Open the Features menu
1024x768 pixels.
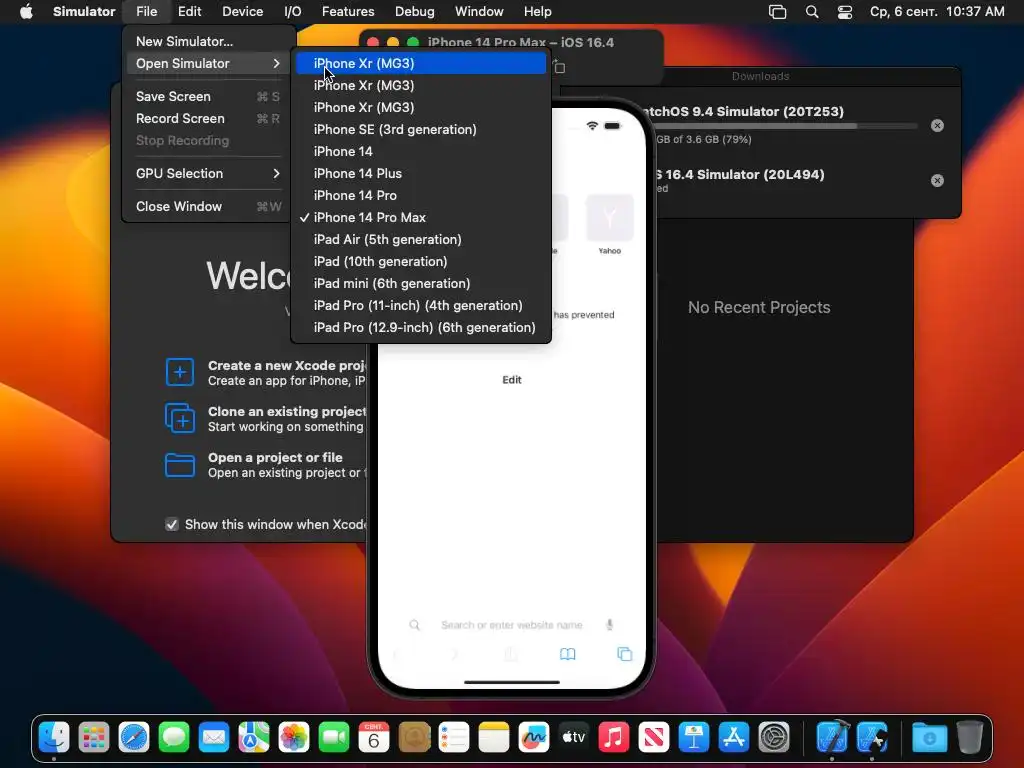click(x=348, y=12)
